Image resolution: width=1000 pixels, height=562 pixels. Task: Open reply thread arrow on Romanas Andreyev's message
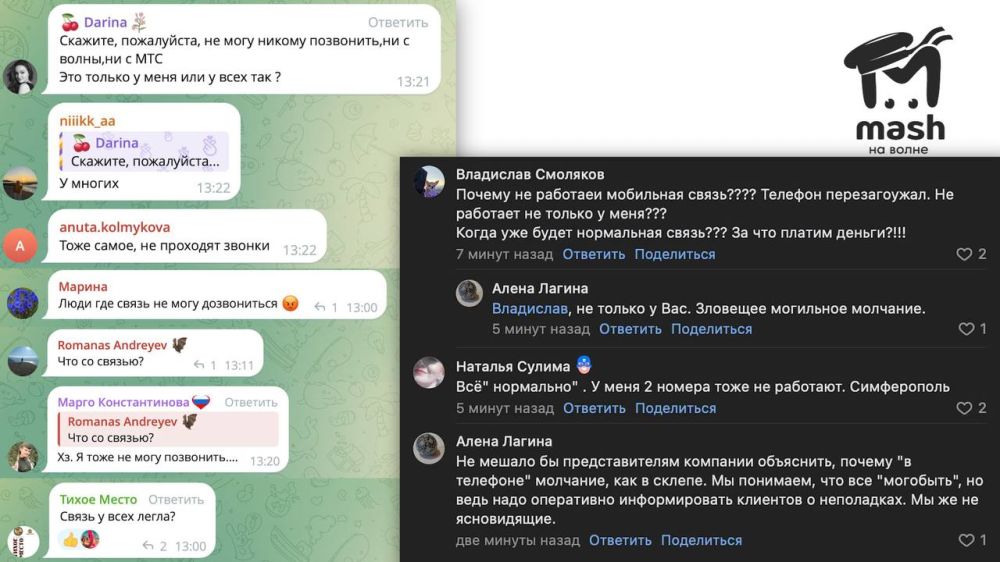[199, 365]
